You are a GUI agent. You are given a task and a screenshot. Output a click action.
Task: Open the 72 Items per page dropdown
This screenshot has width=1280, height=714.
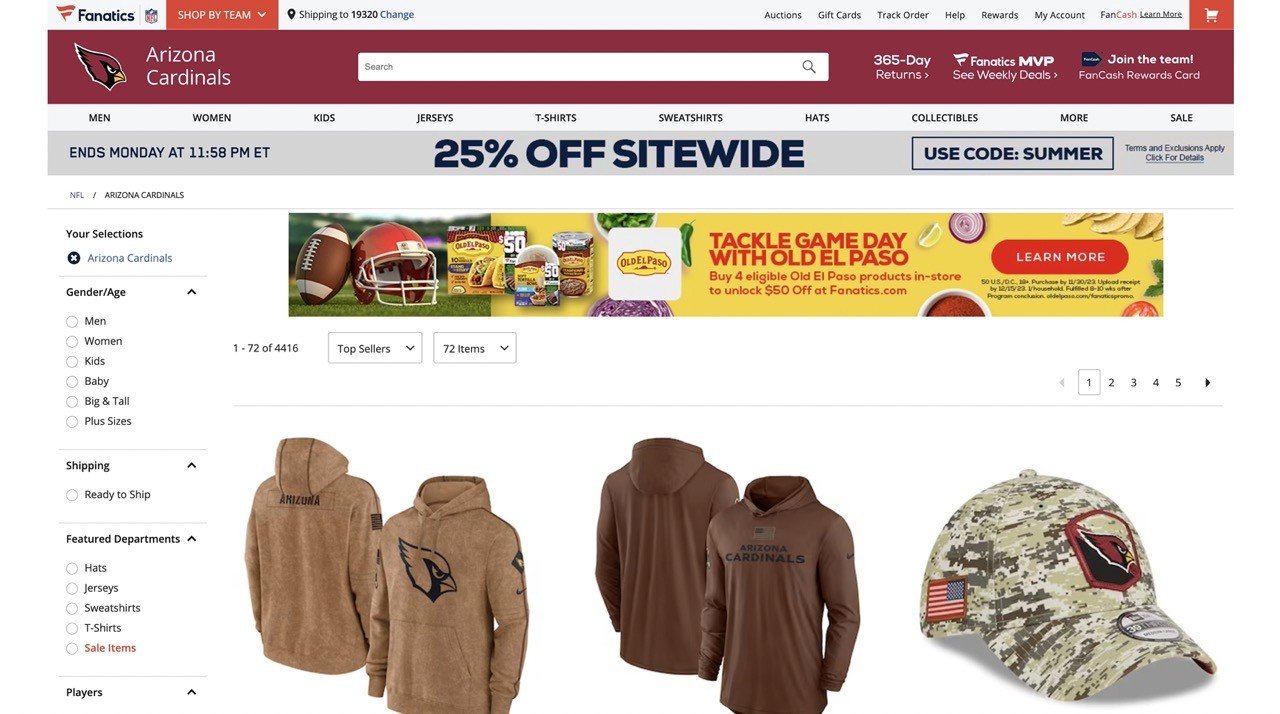pyautogui.click(x=475, y=348)
